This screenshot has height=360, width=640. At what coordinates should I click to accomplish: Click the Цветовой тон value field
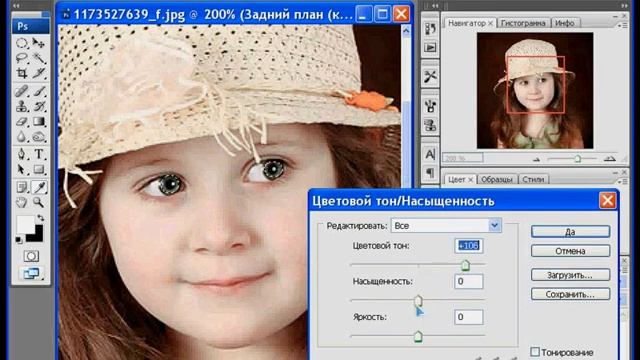click(x=469, y=246)
